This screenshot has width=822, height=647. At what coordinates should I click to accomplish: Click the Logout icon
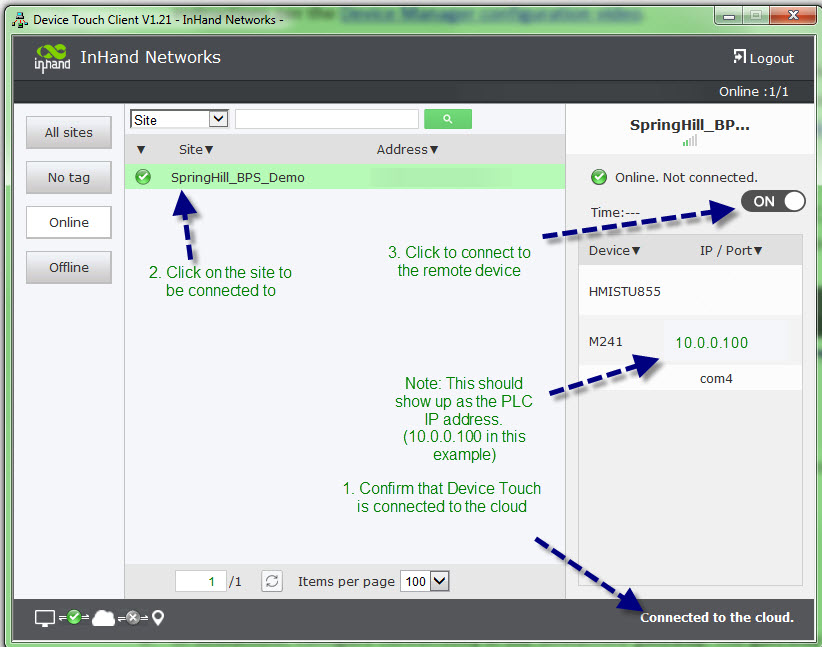coord(739,57)
